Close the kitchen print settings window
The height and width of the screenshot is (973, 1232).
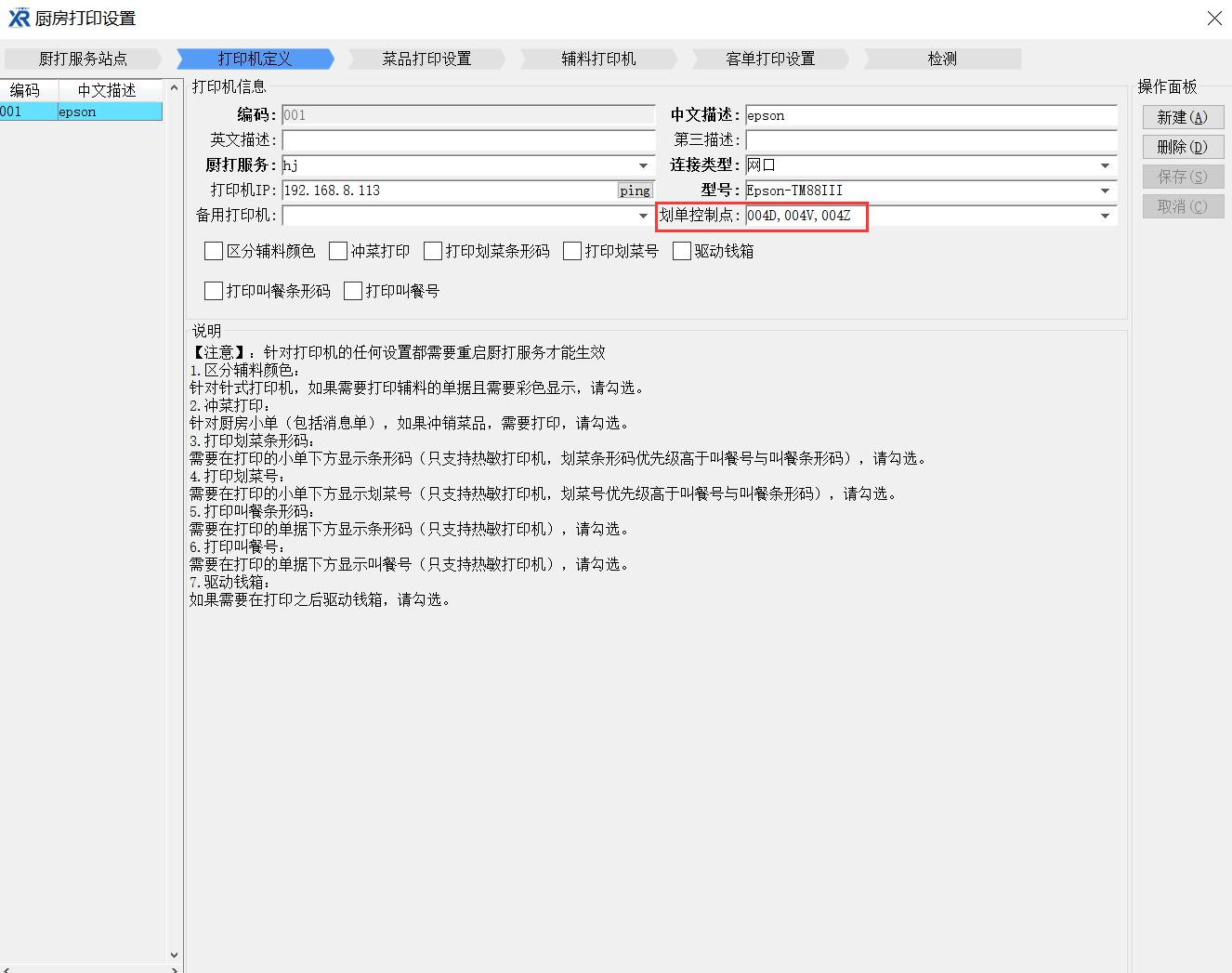pos(1213,19)
